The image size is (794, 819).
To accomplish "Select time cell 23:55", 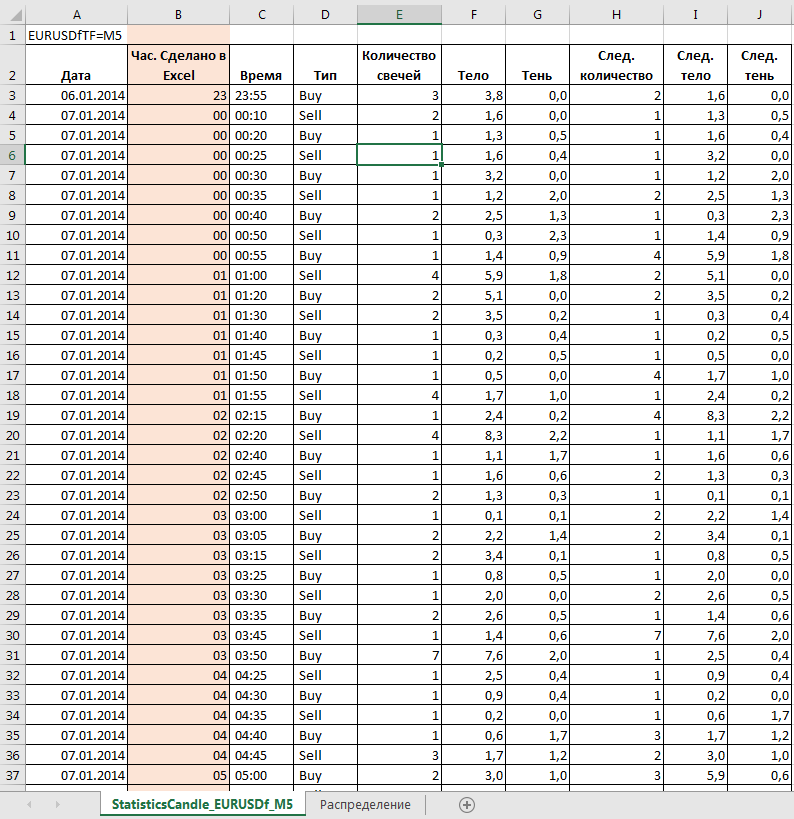I will click(x=262, y=95).
